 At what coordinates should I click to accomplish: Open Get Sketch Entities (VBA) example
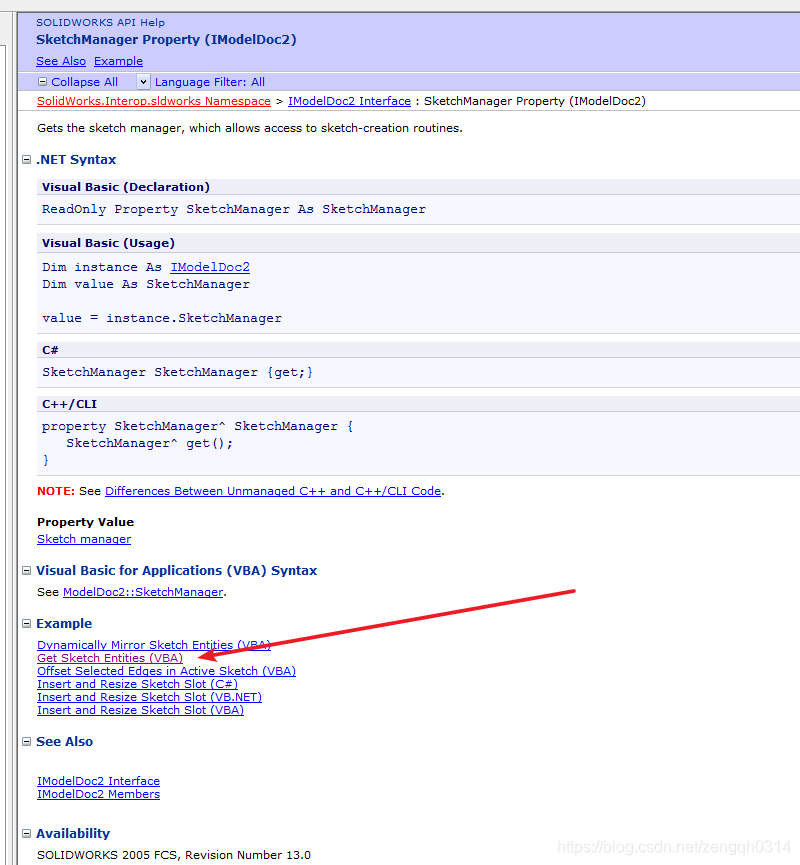point(110,658)
